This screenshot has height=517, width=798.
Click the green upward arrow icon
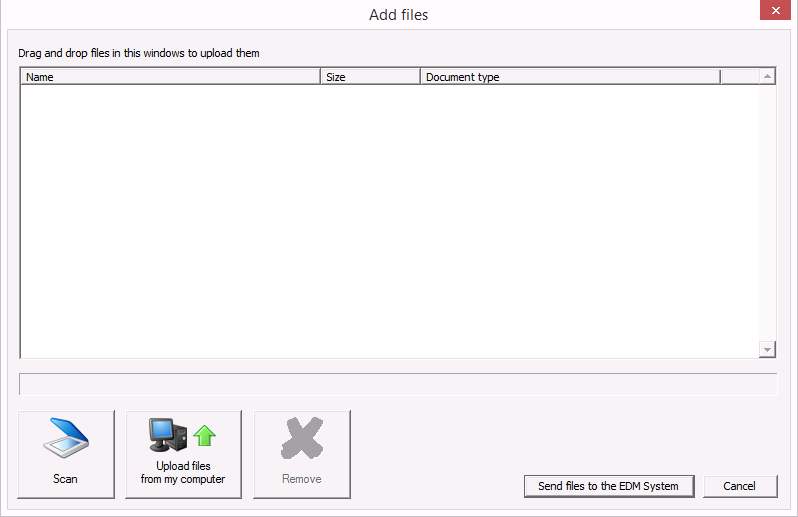click(205, 436)
